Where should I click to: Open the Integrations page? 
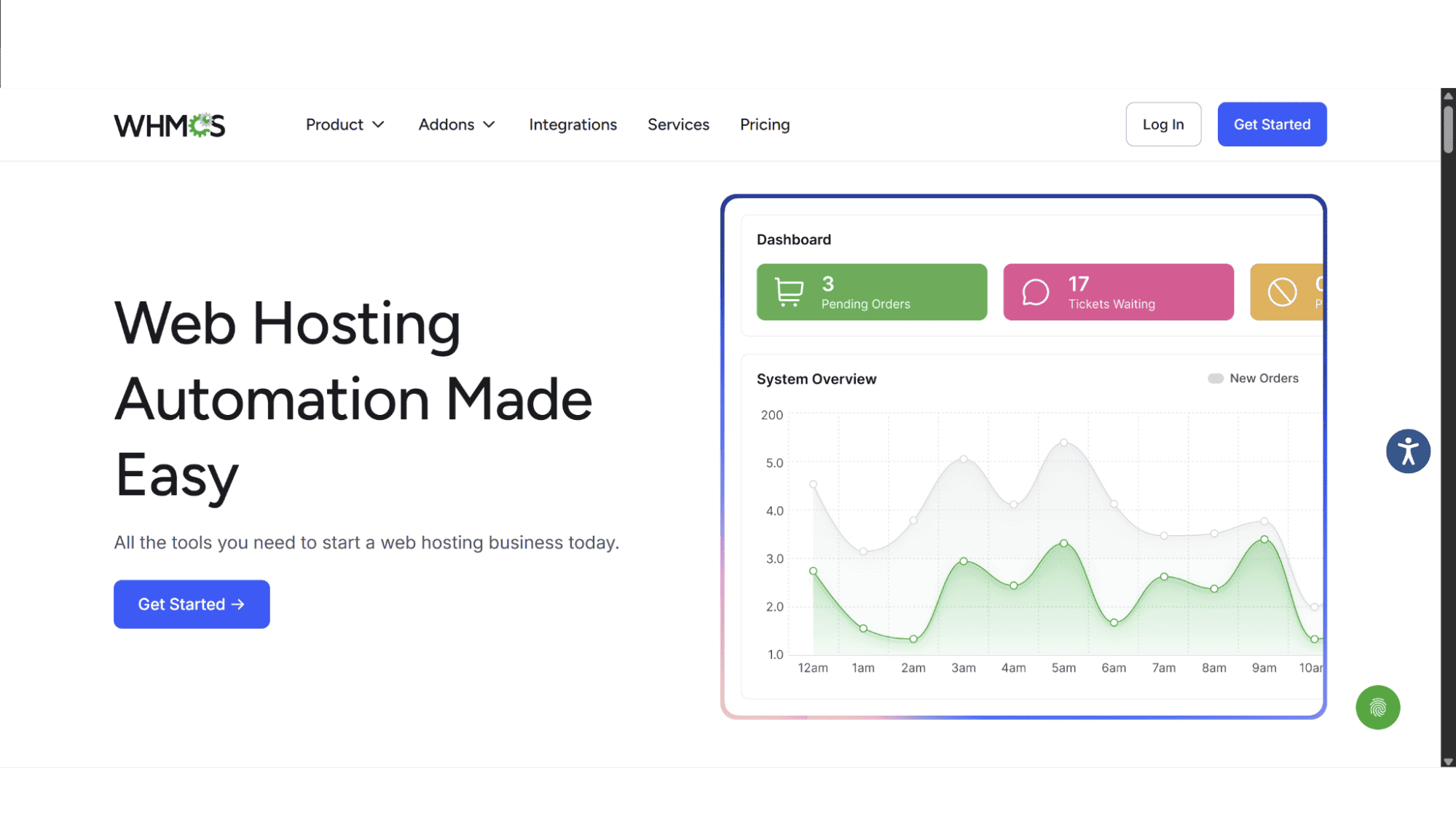pos(572,124)
